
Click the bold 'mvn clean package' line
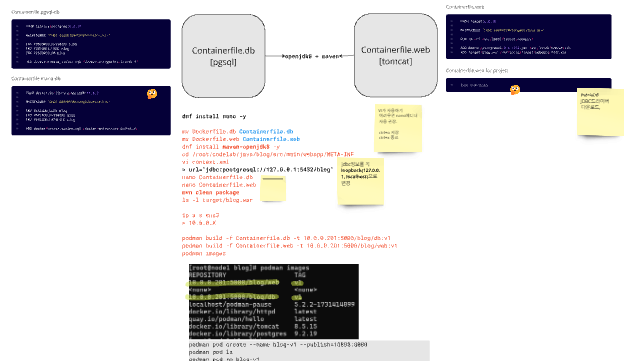pyautogui.click(x=211, y=192)
